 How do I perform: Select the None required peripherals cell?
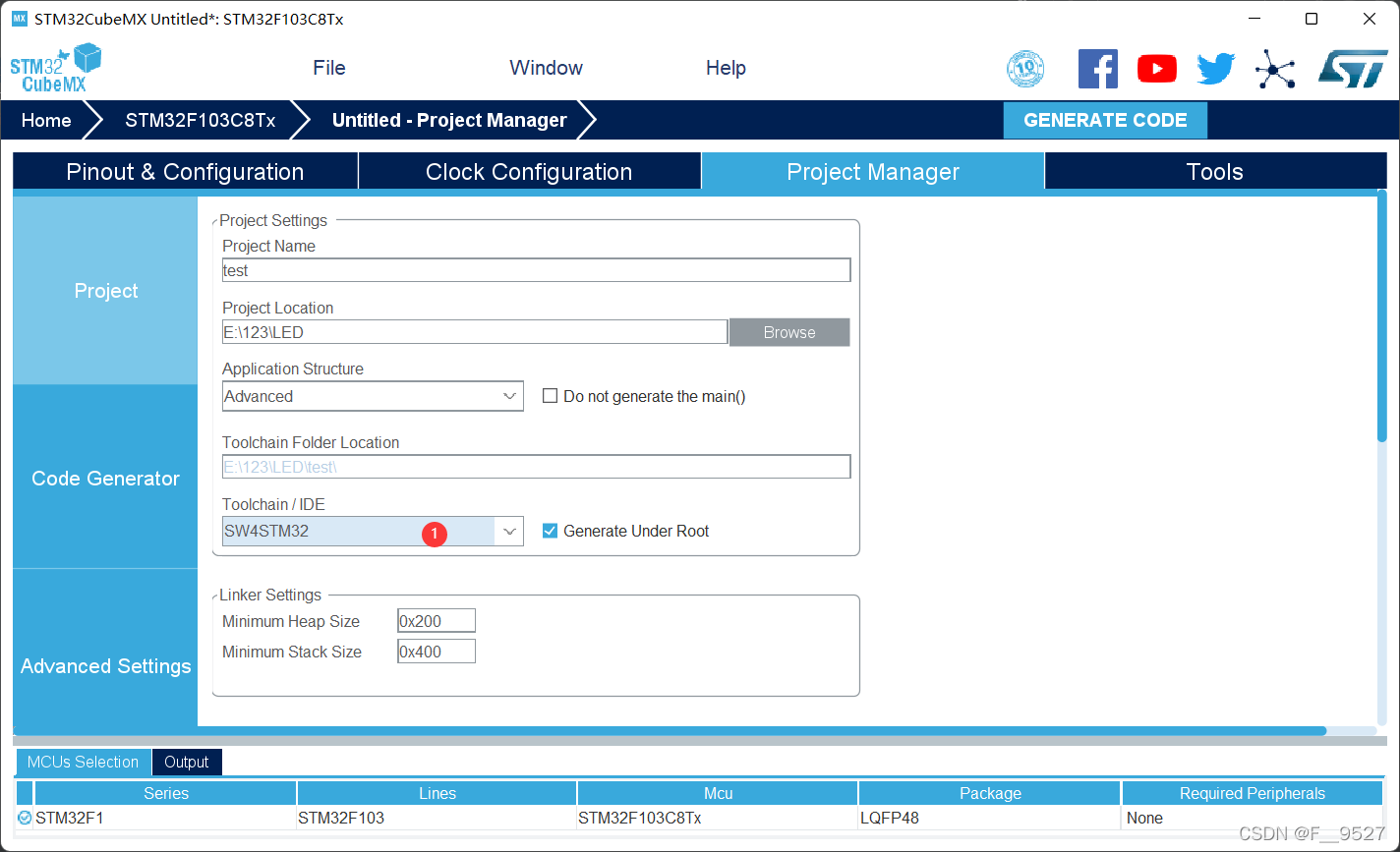coord(1253,818)
